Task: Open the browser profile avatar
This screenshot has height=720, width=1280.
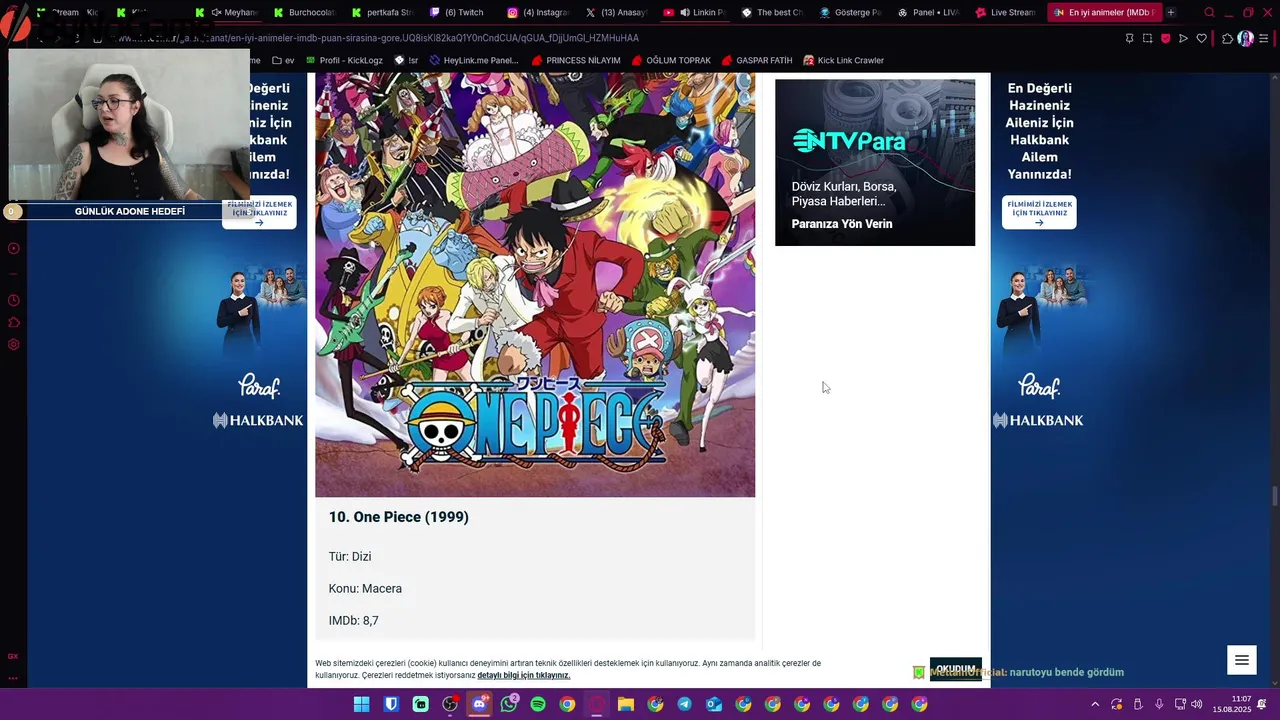Action: coord(1245,38)
